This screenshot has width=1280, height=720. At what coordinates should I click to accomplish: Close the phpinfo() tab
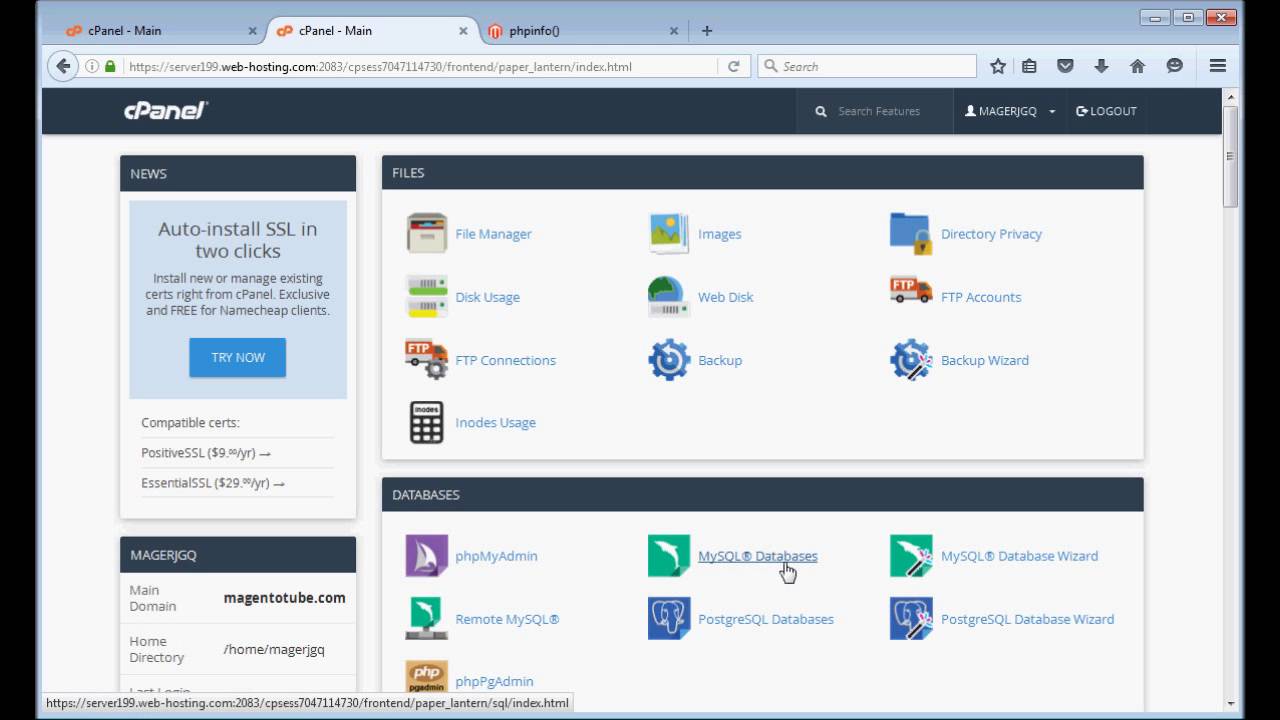[x=674, y=31]
